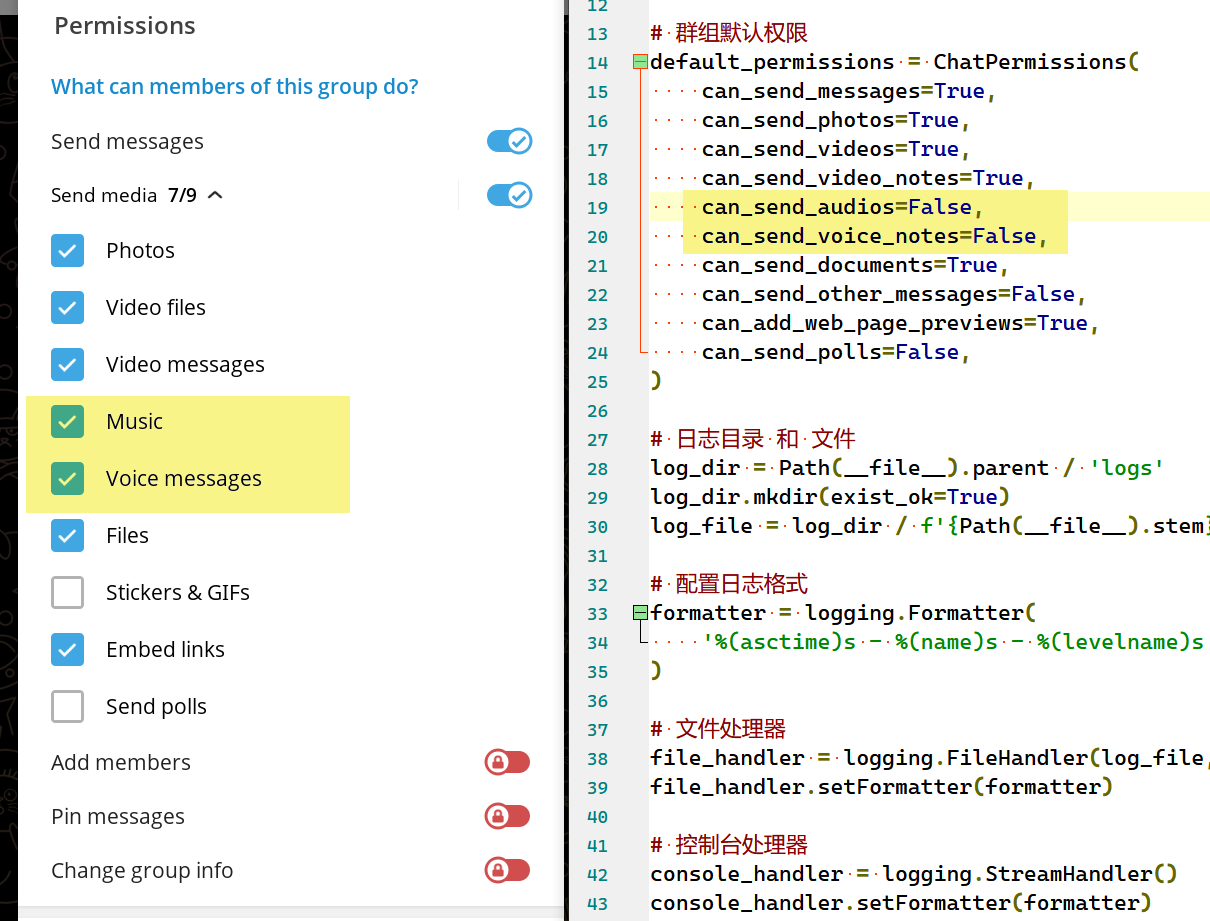Uncheck the Voice messages checkbox

pyautogui.click(x=68, y=479)
